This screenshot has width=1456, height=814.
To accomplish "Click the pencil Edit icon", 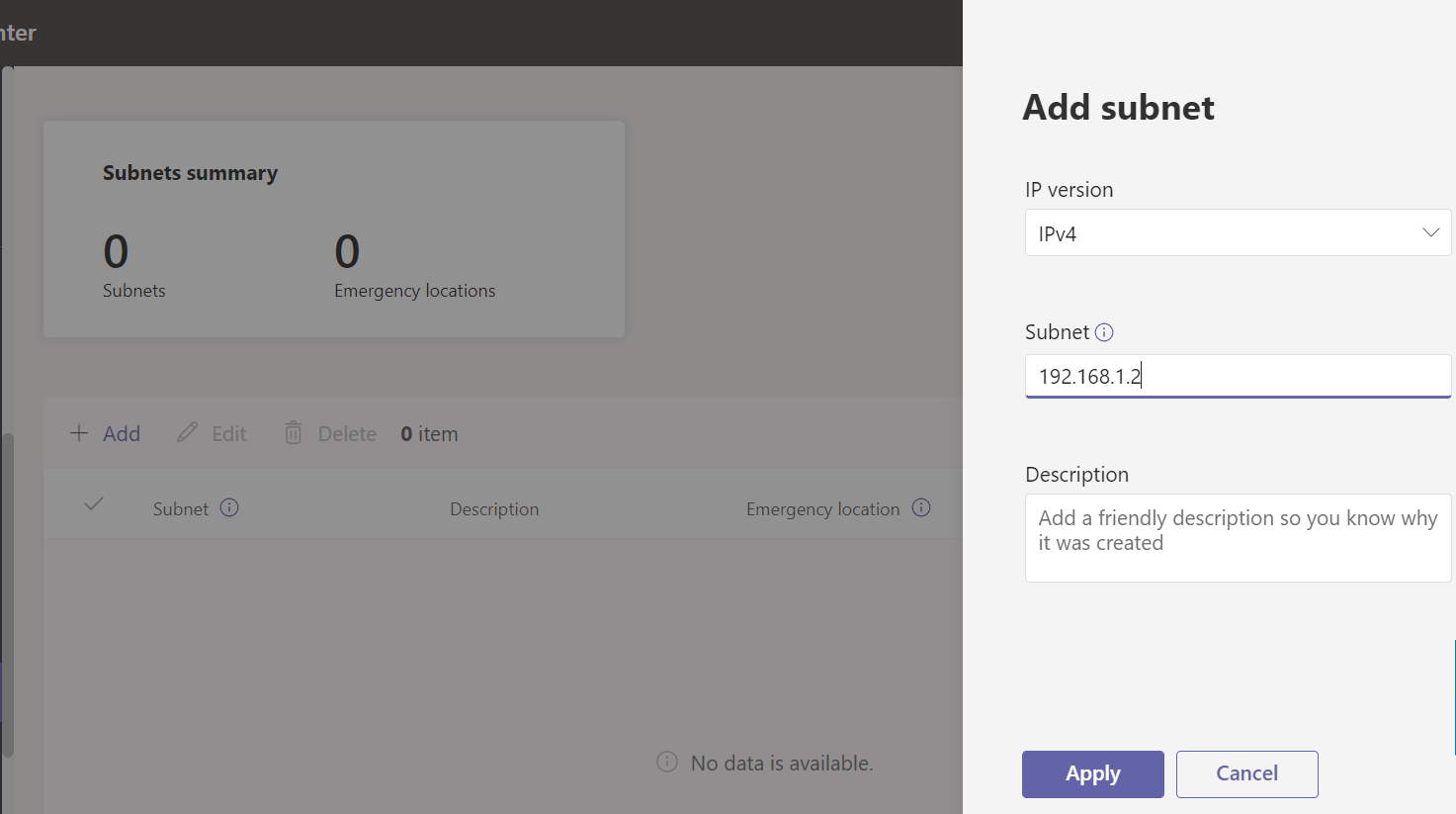I will (187, 433).
